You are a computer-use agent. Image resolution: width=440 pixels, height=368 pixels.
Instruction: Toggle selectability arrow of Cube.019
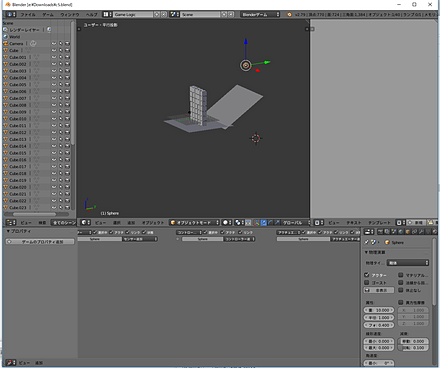(61, 180)
